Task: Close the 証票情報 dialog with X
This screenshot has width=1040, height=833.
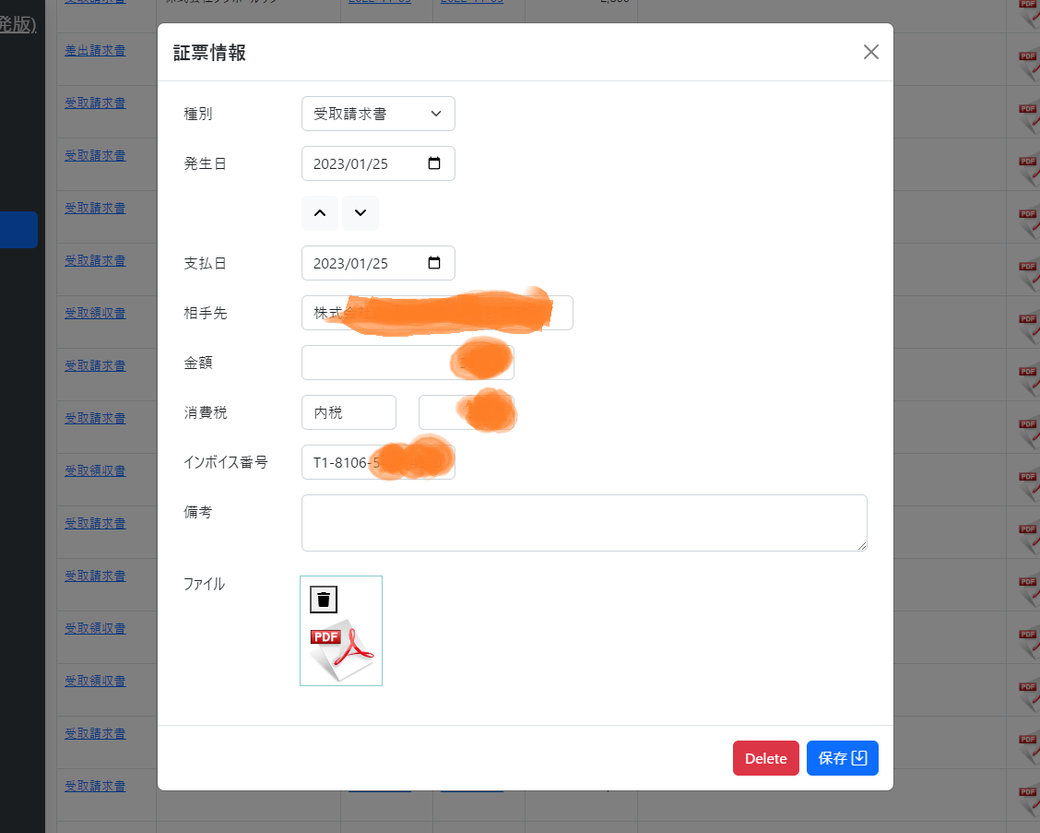Action: [x=871, y=52]
